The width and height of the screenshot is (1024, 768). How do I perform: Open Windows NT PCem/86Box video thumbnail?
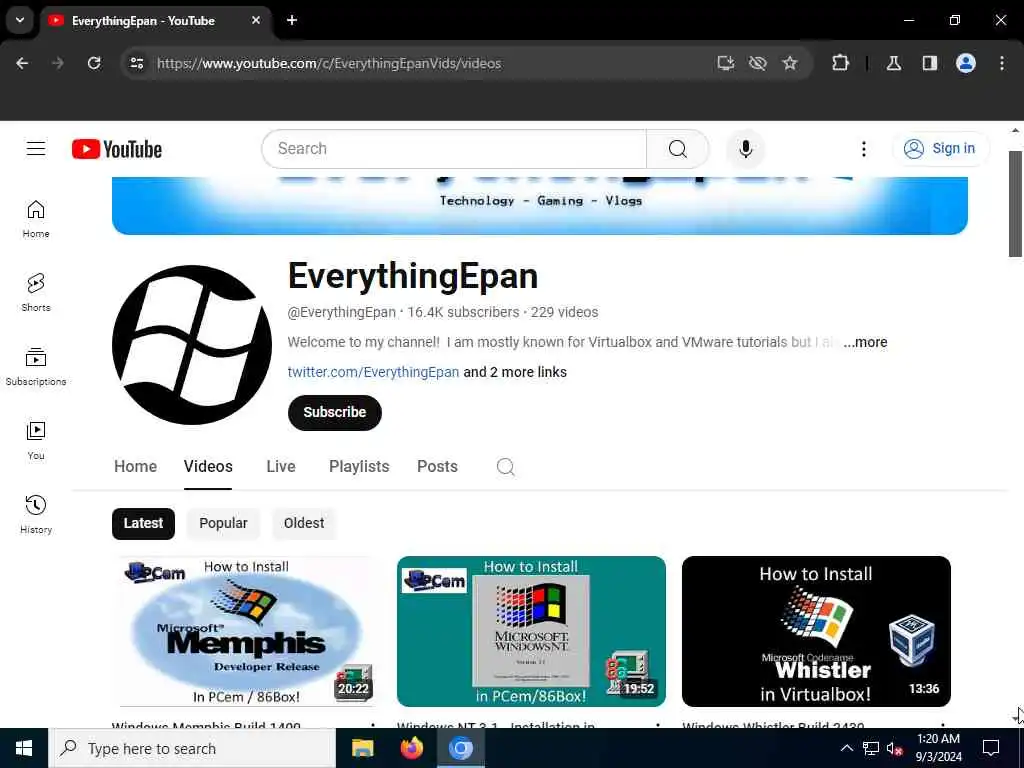coord(531,632)
